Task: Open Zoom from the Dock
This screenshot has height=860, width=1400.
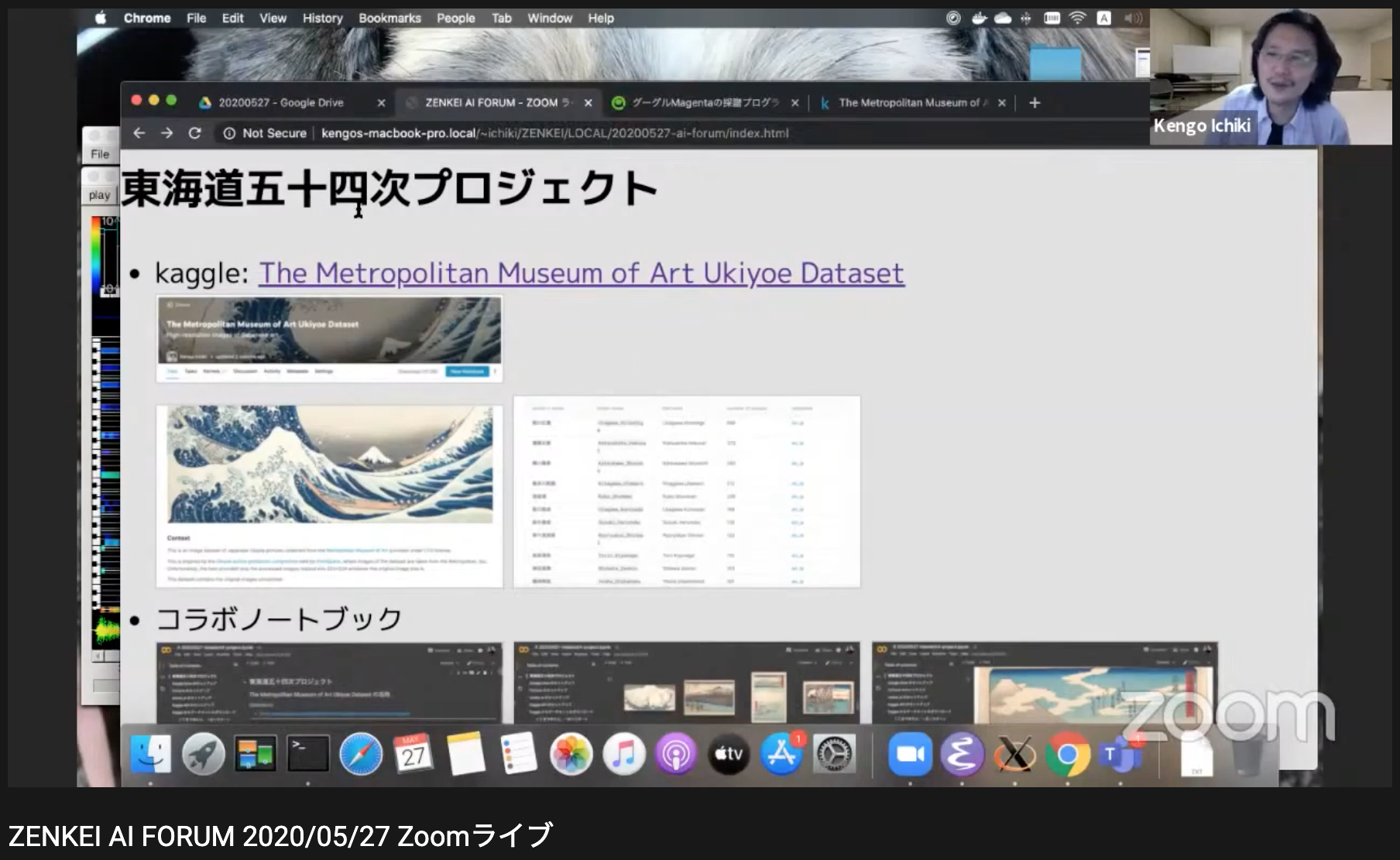Action: pos(910,754)
